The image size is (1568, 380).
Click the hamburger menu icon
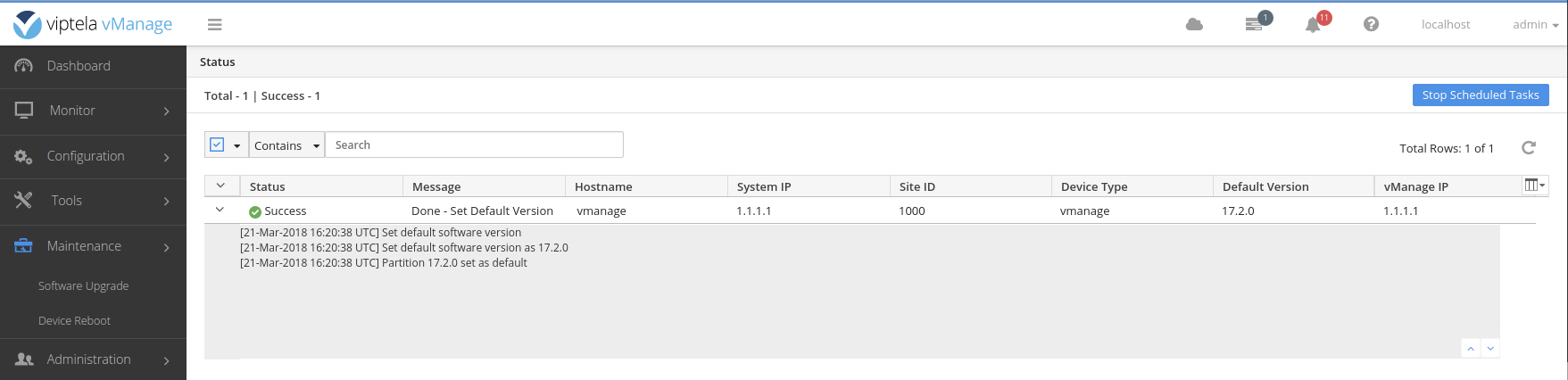[x=214, y=25]
